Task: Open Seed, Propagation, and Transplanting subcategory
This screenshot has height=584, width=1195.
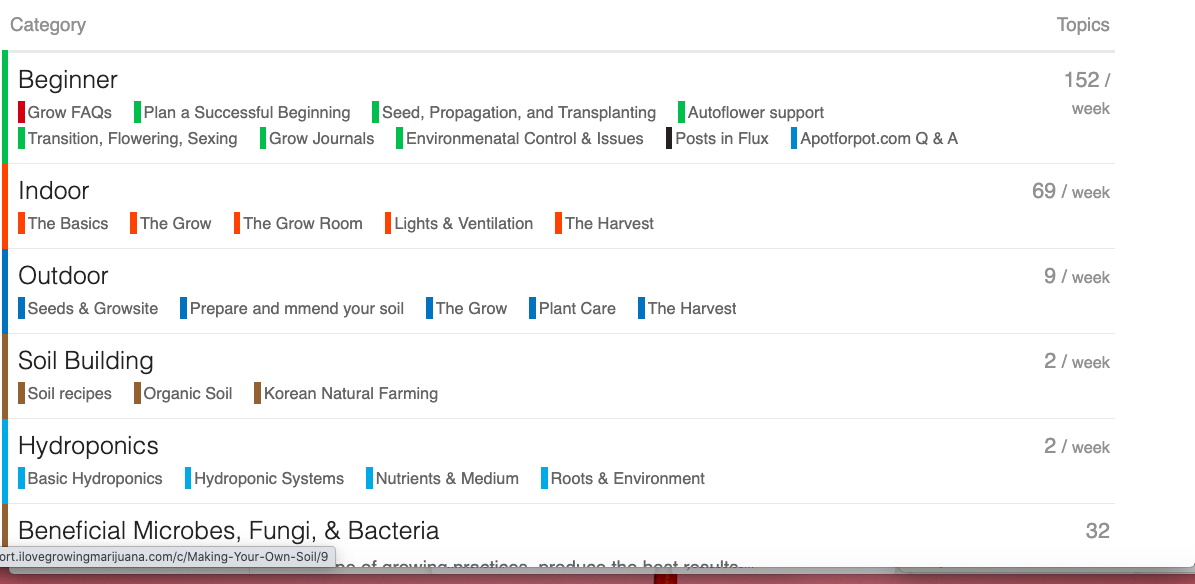Action: [518, 113]
